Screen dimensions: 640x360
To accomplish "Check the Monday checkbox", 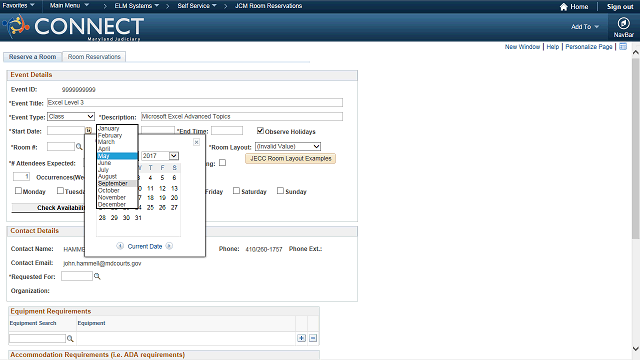I will [18, 191].
